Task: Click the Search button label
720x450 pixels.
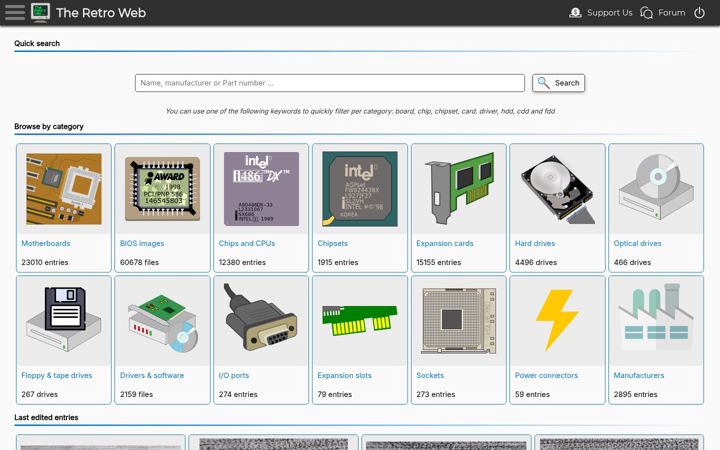Action: click(567, 83)
